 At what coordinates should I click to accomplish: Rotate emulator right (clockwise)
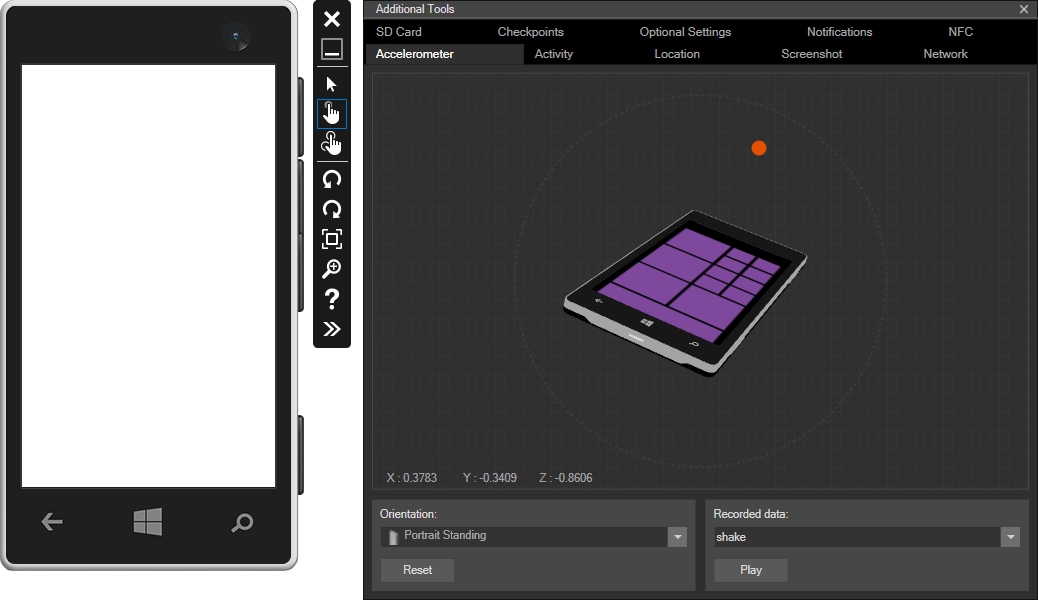coord(332,209)
